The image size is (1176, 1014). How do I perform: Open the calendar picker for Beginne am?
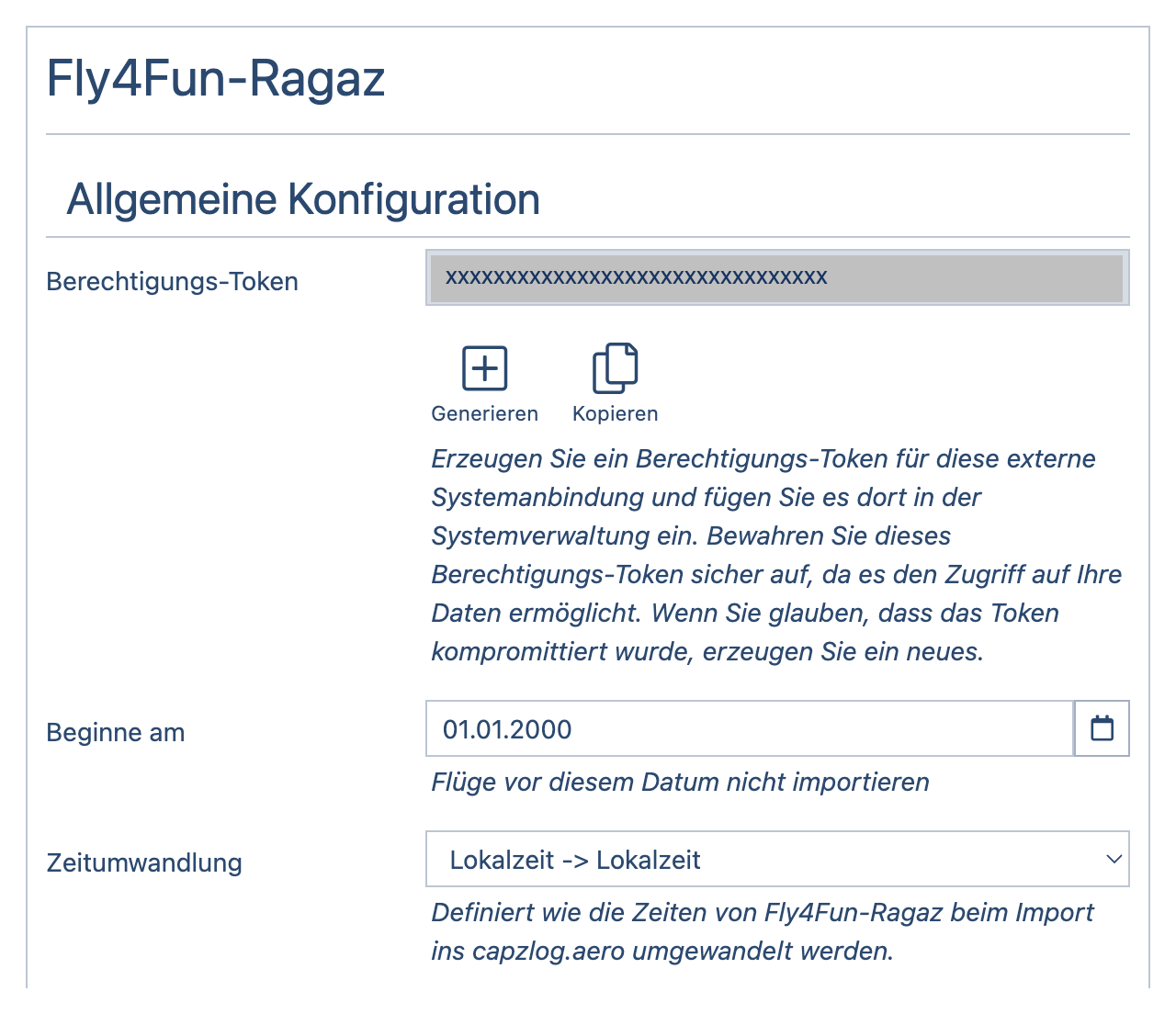click(x=1102, y=729)
